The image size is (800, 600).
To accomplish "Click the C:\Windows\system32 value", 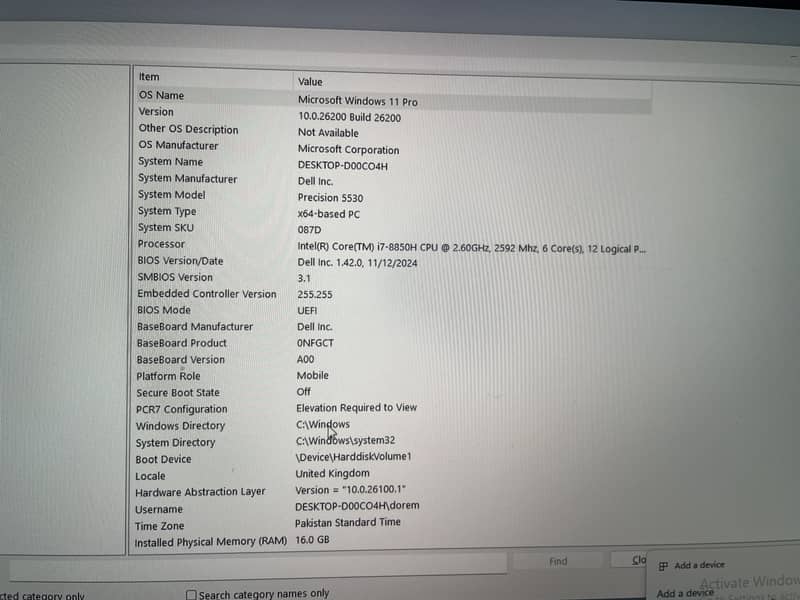I will click(345, 440).
